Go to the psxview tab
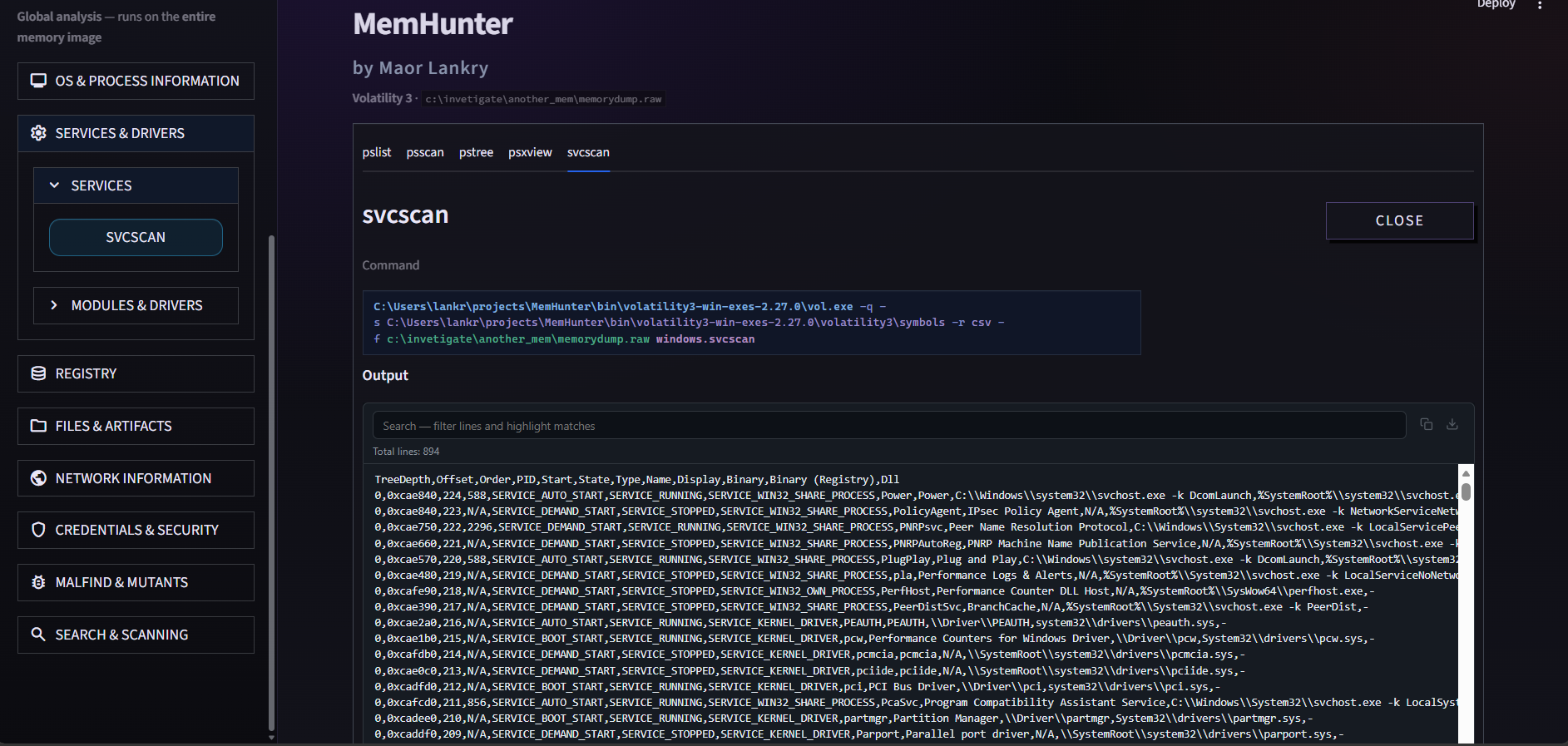Screen dimensions: 1568x746 [x=530, y=152]
